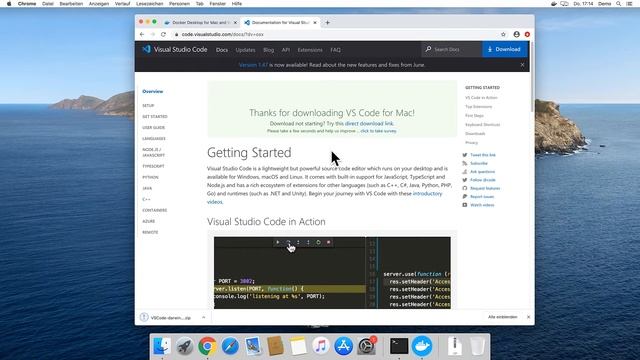The image size is (640, 360).
Task: Open the Chrome menu in macOS menu bar
Action: [27, 4]
